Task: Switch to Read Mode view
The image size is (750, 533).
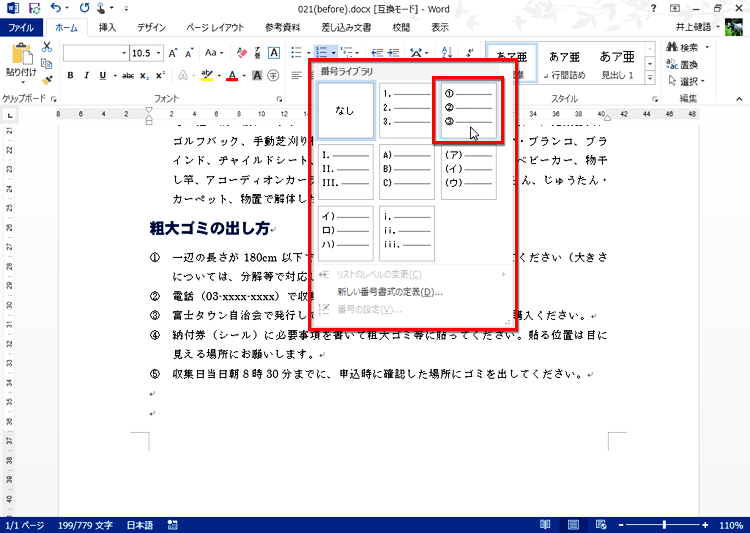Action: point(545,525)
